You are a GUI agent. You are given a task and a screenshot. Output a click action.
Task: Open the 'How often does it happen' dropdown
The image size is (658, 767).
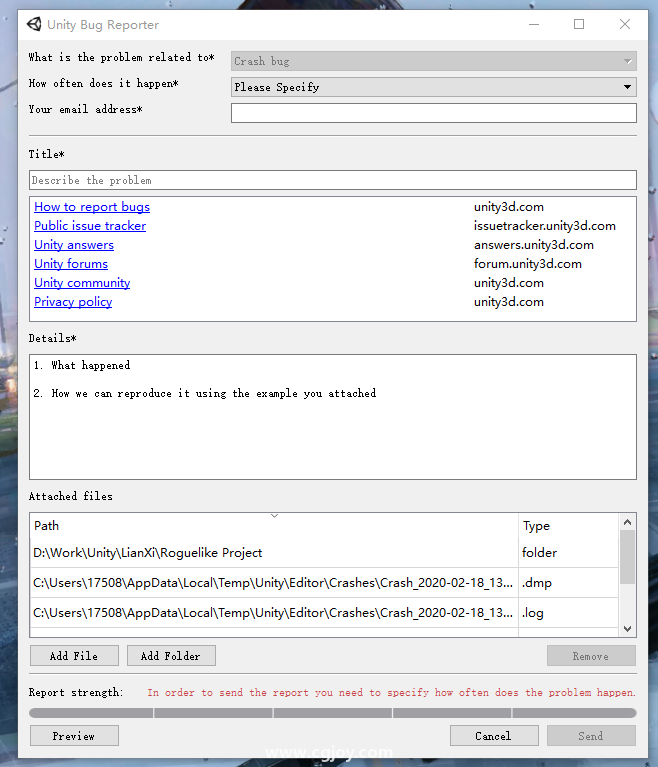pos(433,87)
